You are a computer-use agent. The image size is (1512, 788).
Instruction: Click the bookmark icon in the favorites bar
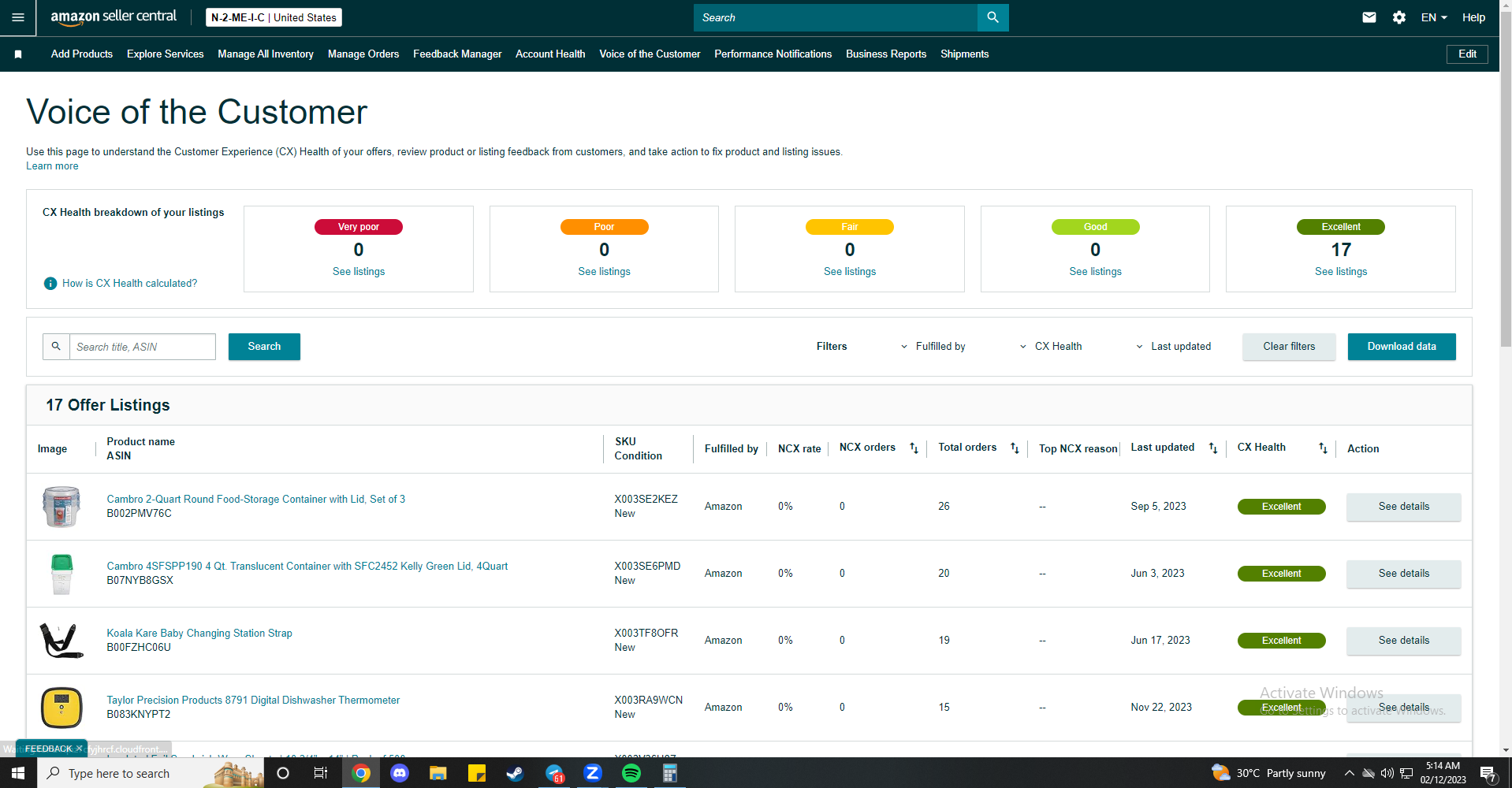point(18,54)
